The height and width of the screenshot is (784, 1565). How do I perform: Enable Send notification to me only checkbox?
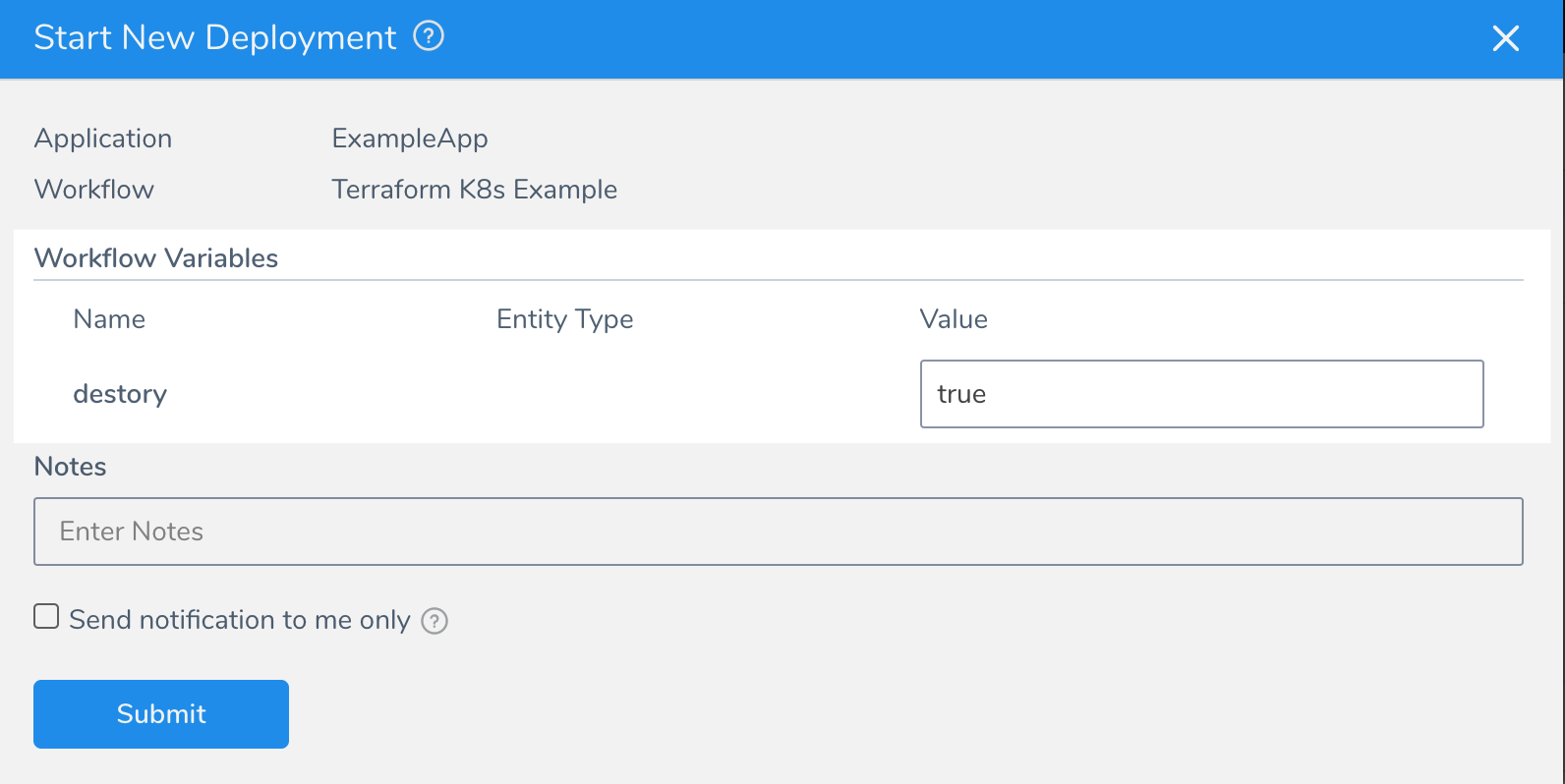[x=46, y=616]
